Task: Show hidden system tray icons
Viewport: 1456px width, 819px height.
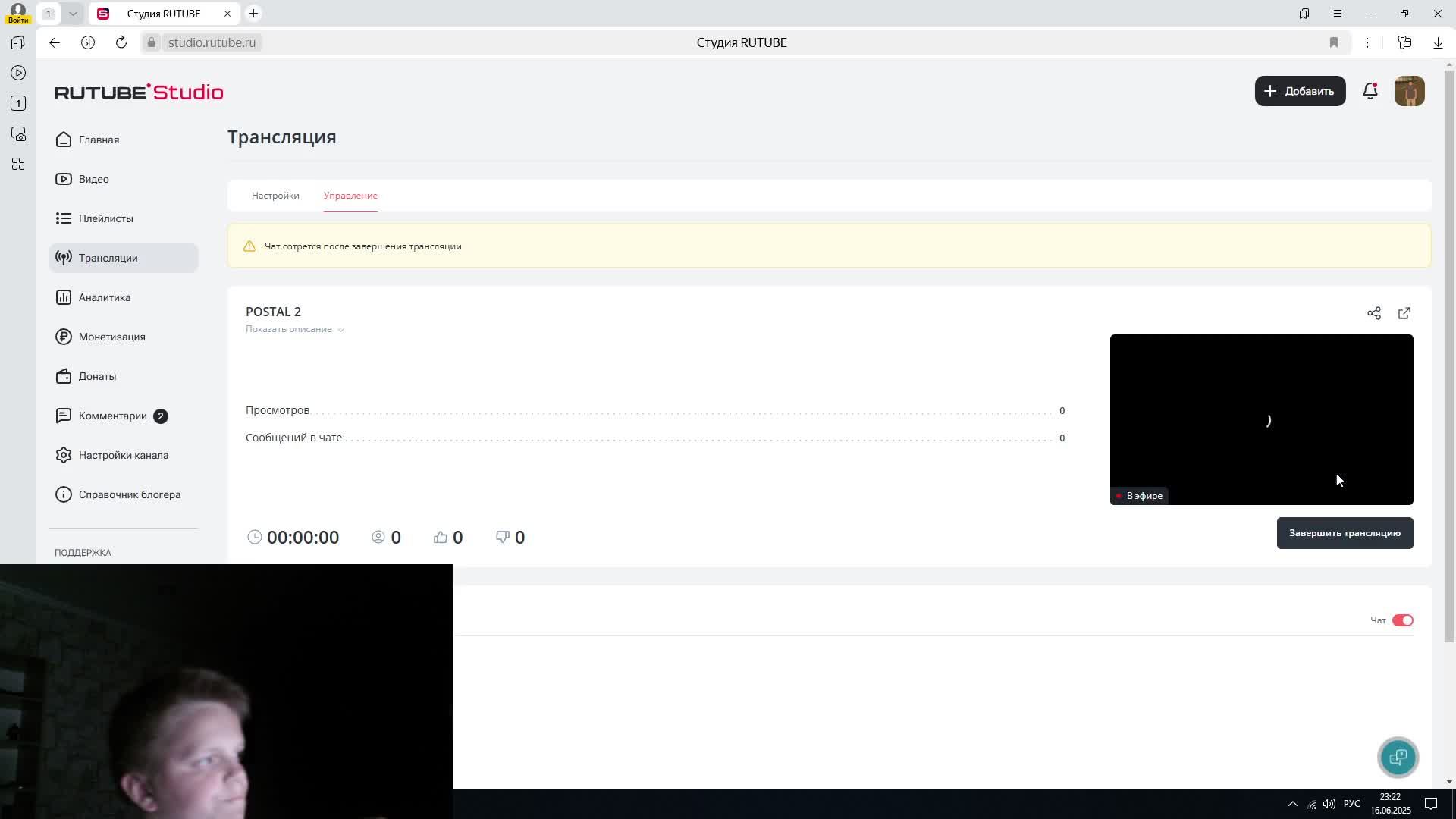Action: click(x=1292, y=804)
